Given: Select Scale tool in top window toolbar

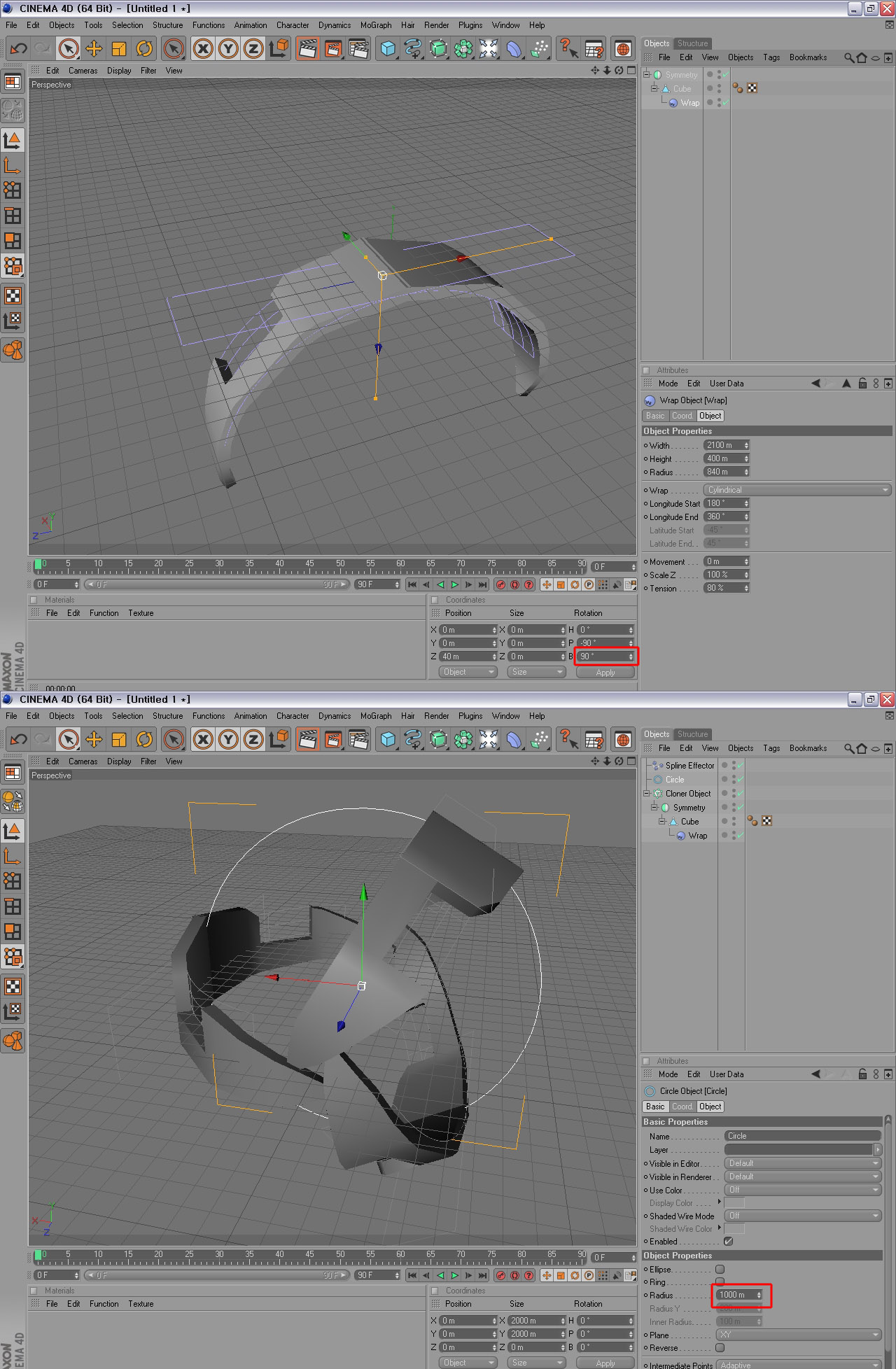Looking at the screenshot, I should click(119, 48).
